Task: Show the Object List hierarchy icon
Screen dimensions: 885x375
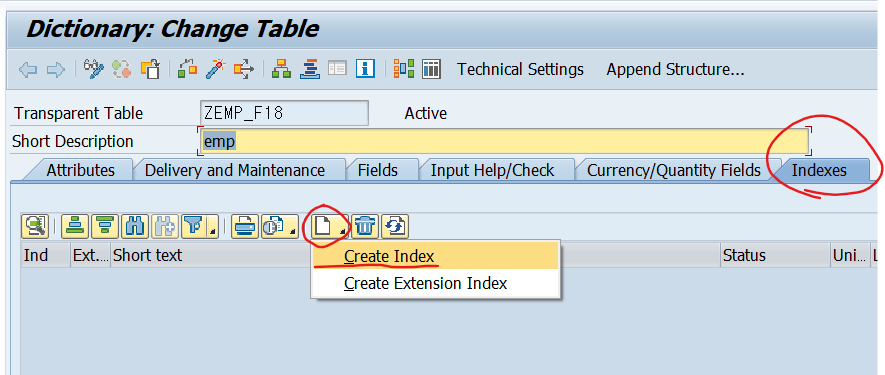Action: (x=281, y=69)
